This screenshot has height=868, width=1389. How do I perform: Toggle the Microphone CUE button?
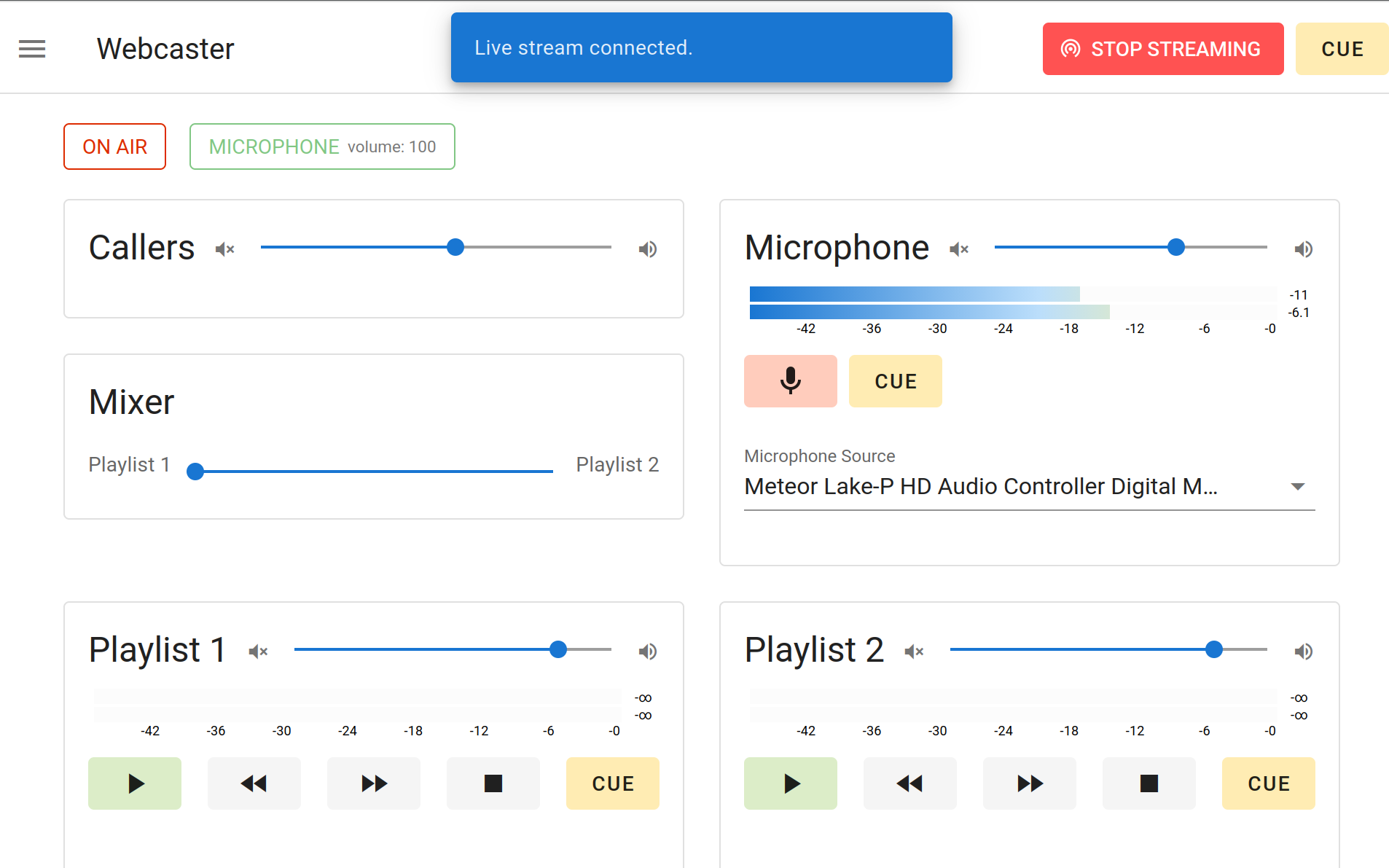click(895, 381)
